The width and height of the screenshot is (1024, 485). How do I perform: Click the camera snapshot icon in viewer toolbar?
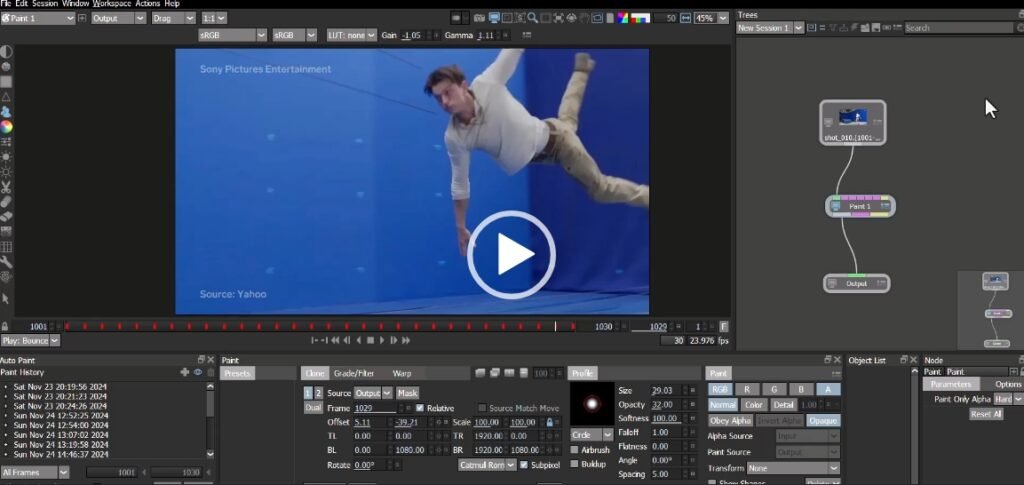(x=479, y=18)
